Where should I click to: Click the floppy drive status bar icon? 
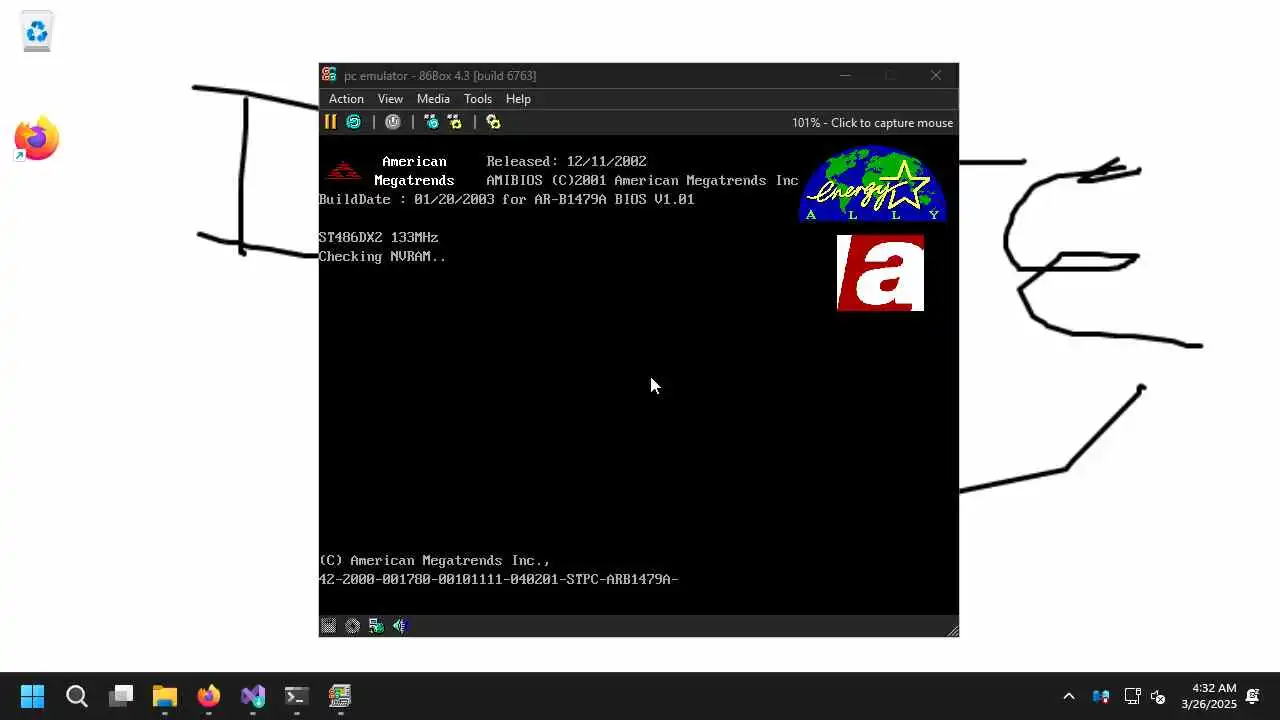click(x=328, y=626)
